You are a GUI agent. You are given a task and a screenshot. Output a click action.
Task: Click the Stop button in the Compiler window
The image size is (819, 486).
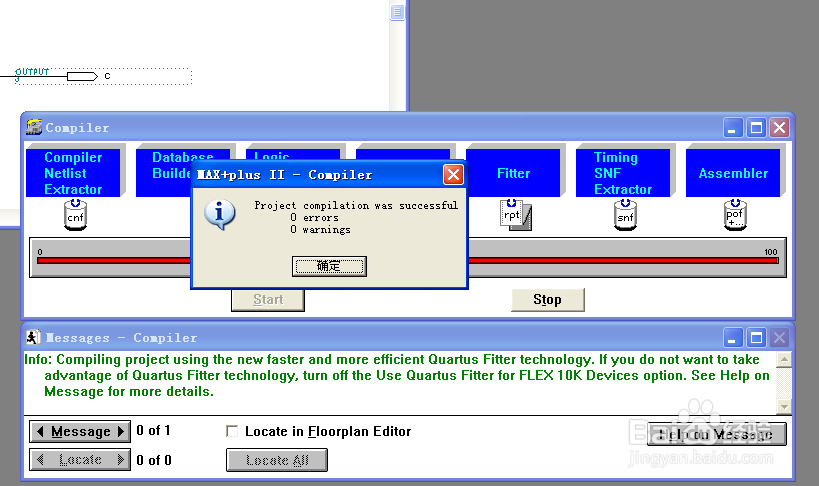pyautogui.click(x=547, y=300)
